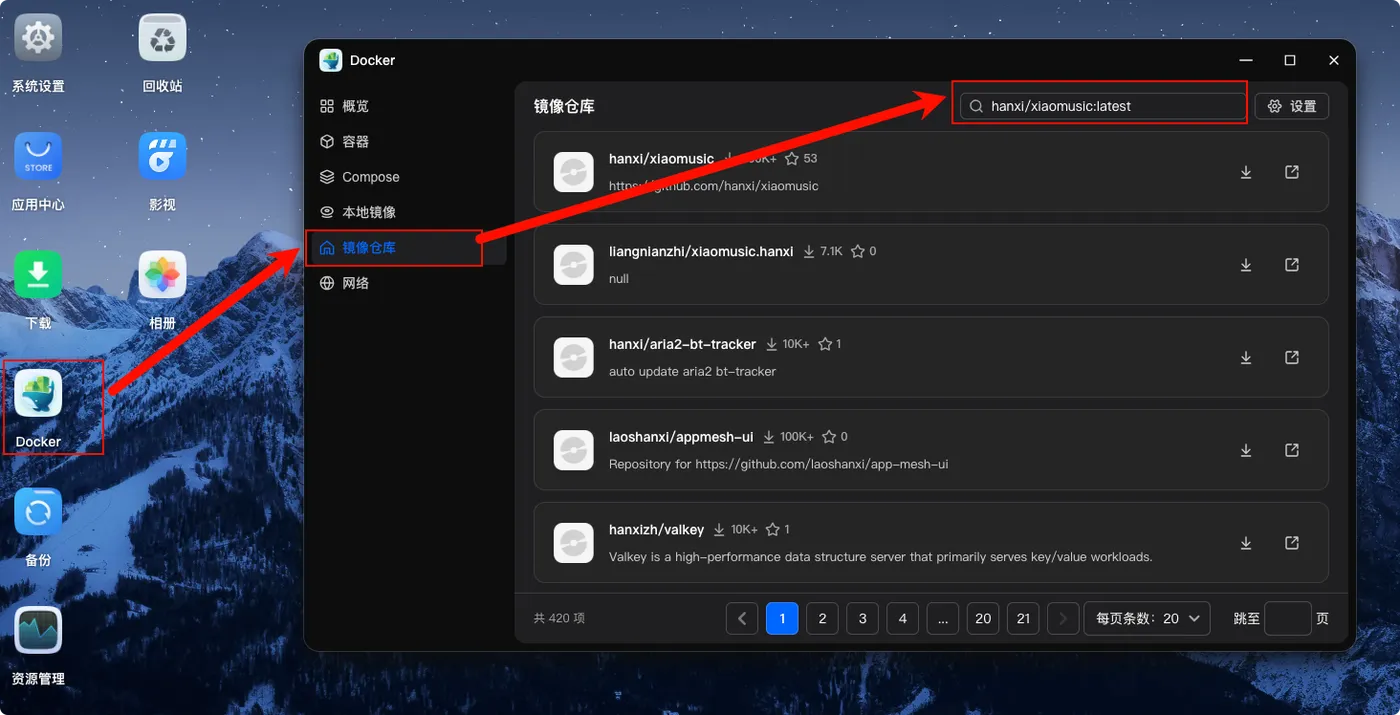This screenshot has height=715, width=1400.
Task: Download hanxi/aria2-bt-tracker image
Action: tap(1246, 357)
